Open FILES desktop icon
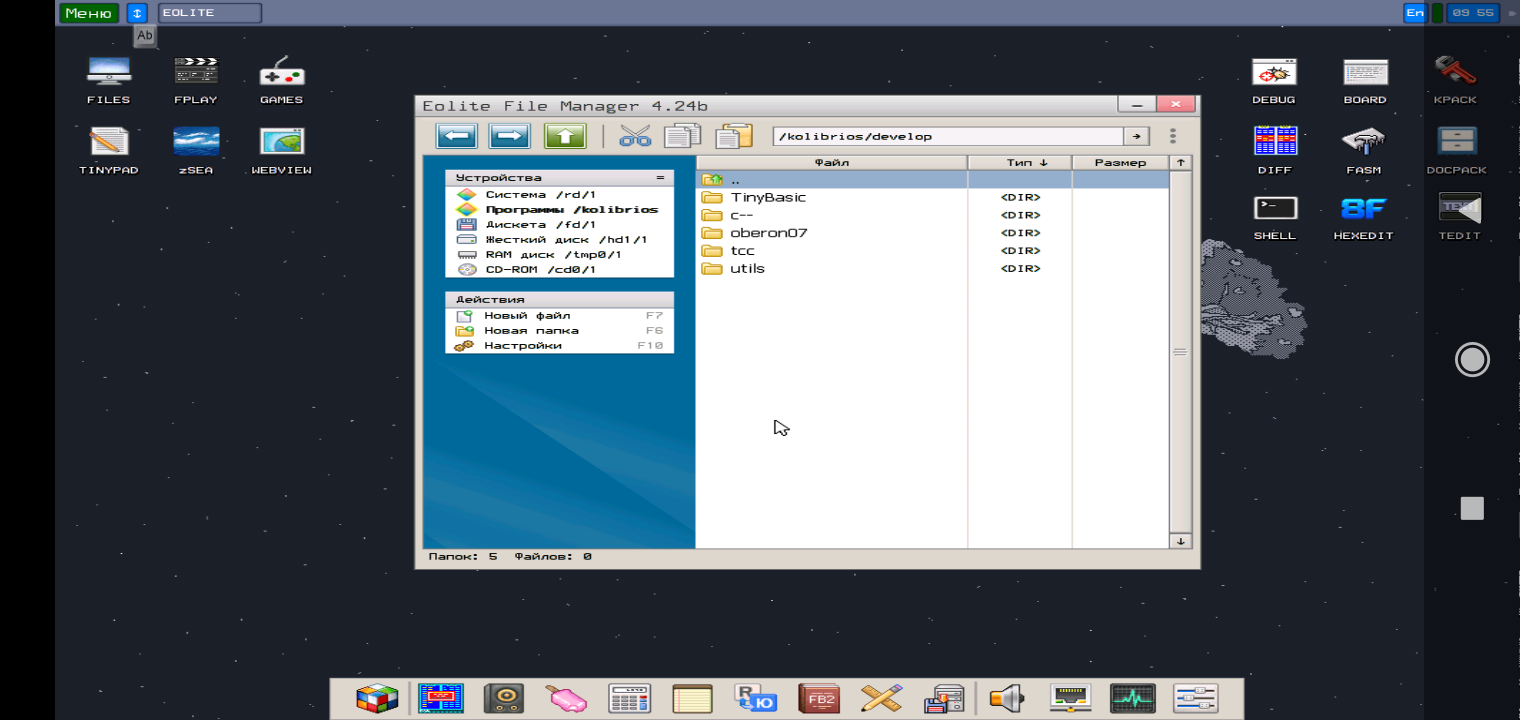This screenshot has width=1520, height=720. coord(108,80)
